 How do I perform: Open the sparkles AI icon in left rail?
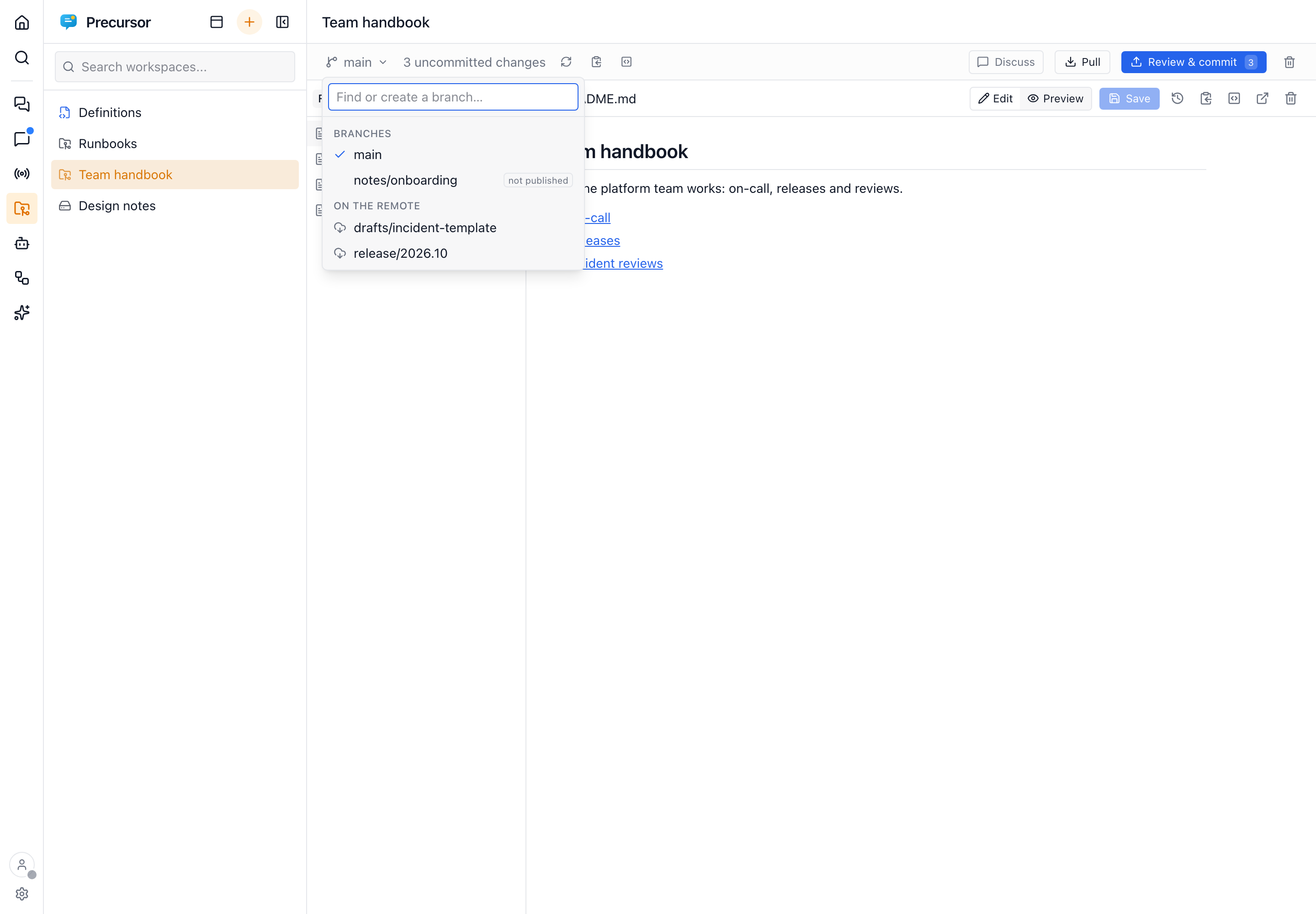pyautogui.click(x=22, y=313)
